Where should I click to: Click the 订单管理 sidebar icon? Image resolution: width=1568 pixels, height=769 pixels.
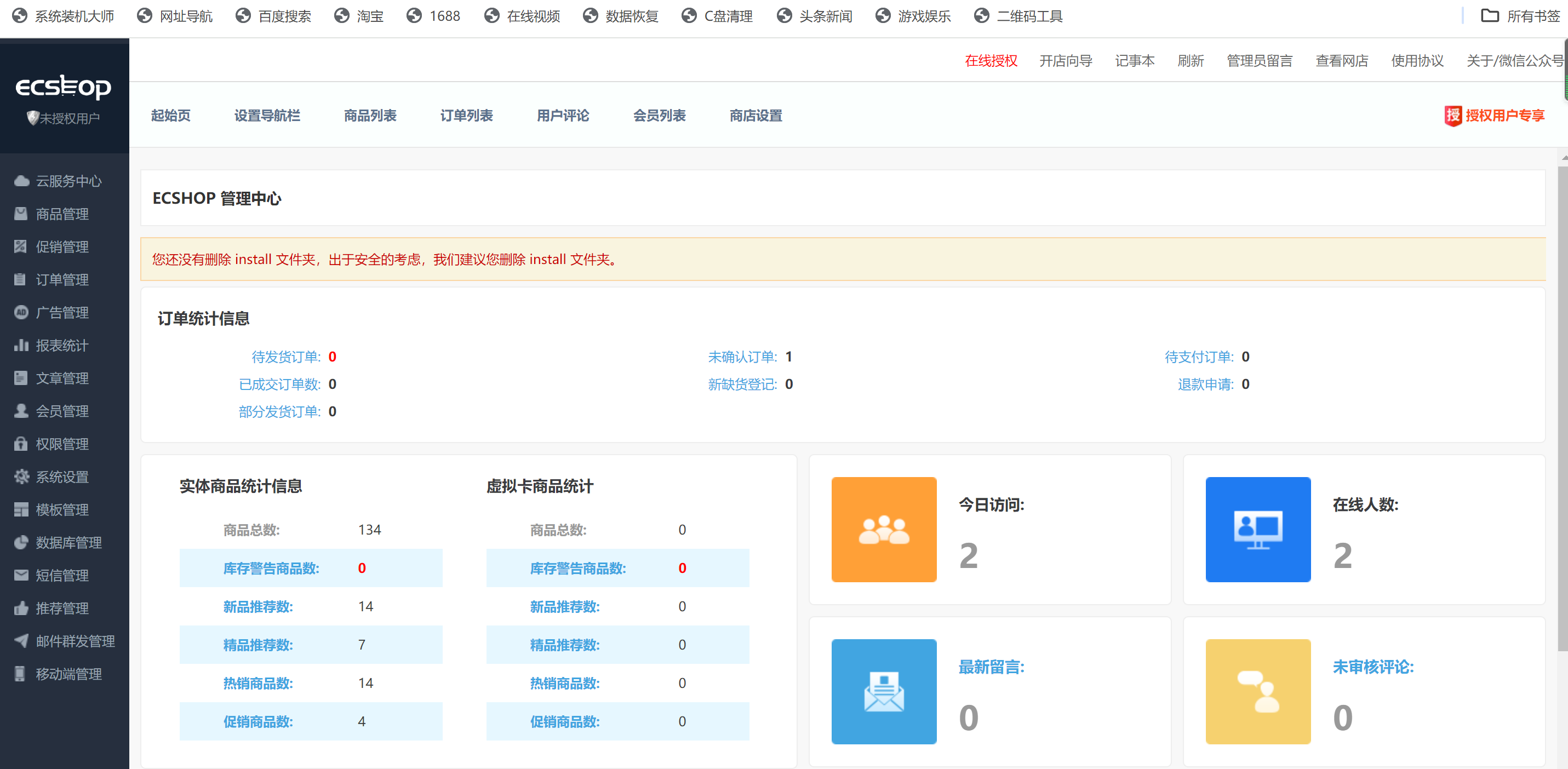pyautogui.click(x=21, y=279)
